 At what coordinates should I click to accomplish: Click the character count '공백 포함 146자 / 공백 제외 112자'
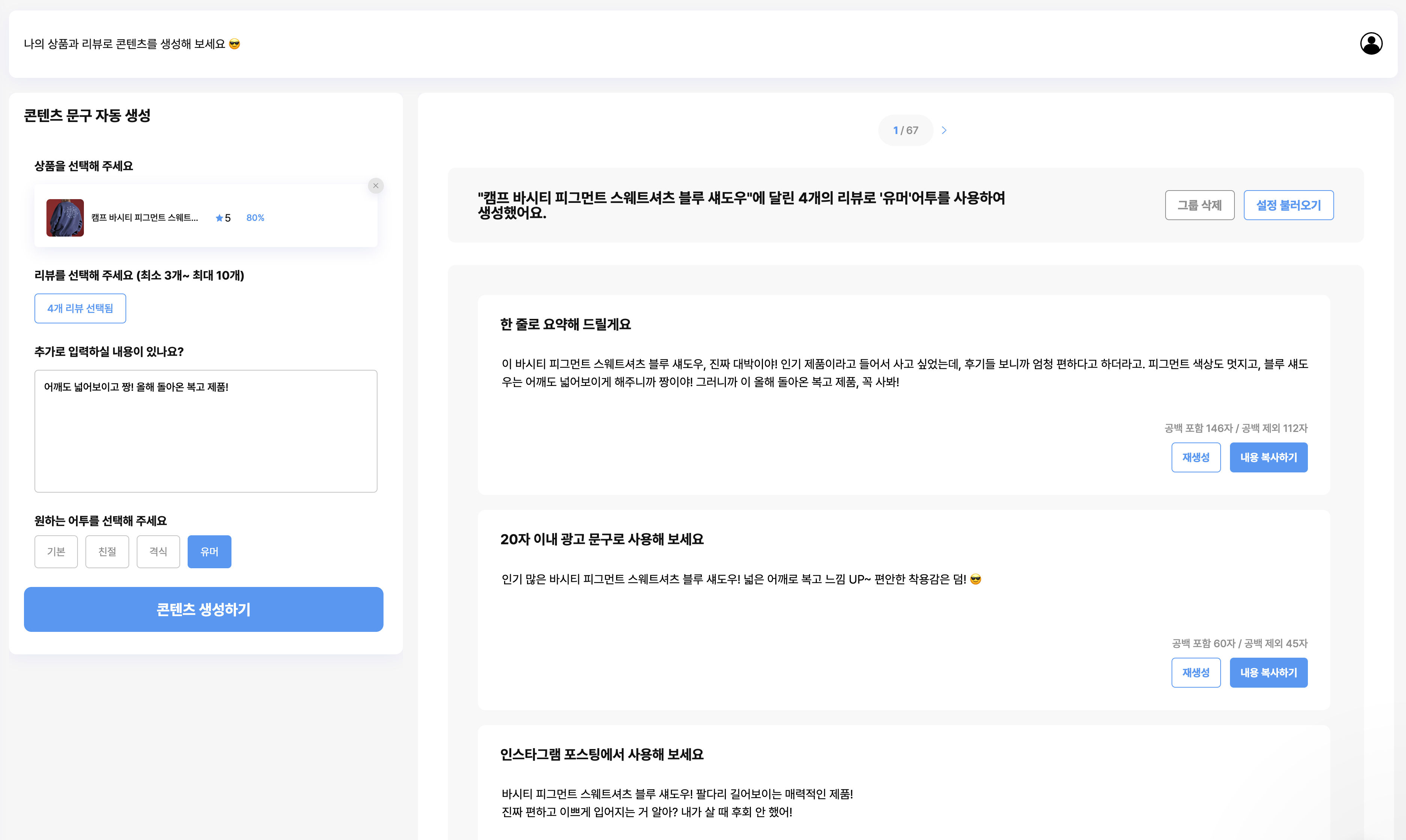click(x=1236, y=429)
